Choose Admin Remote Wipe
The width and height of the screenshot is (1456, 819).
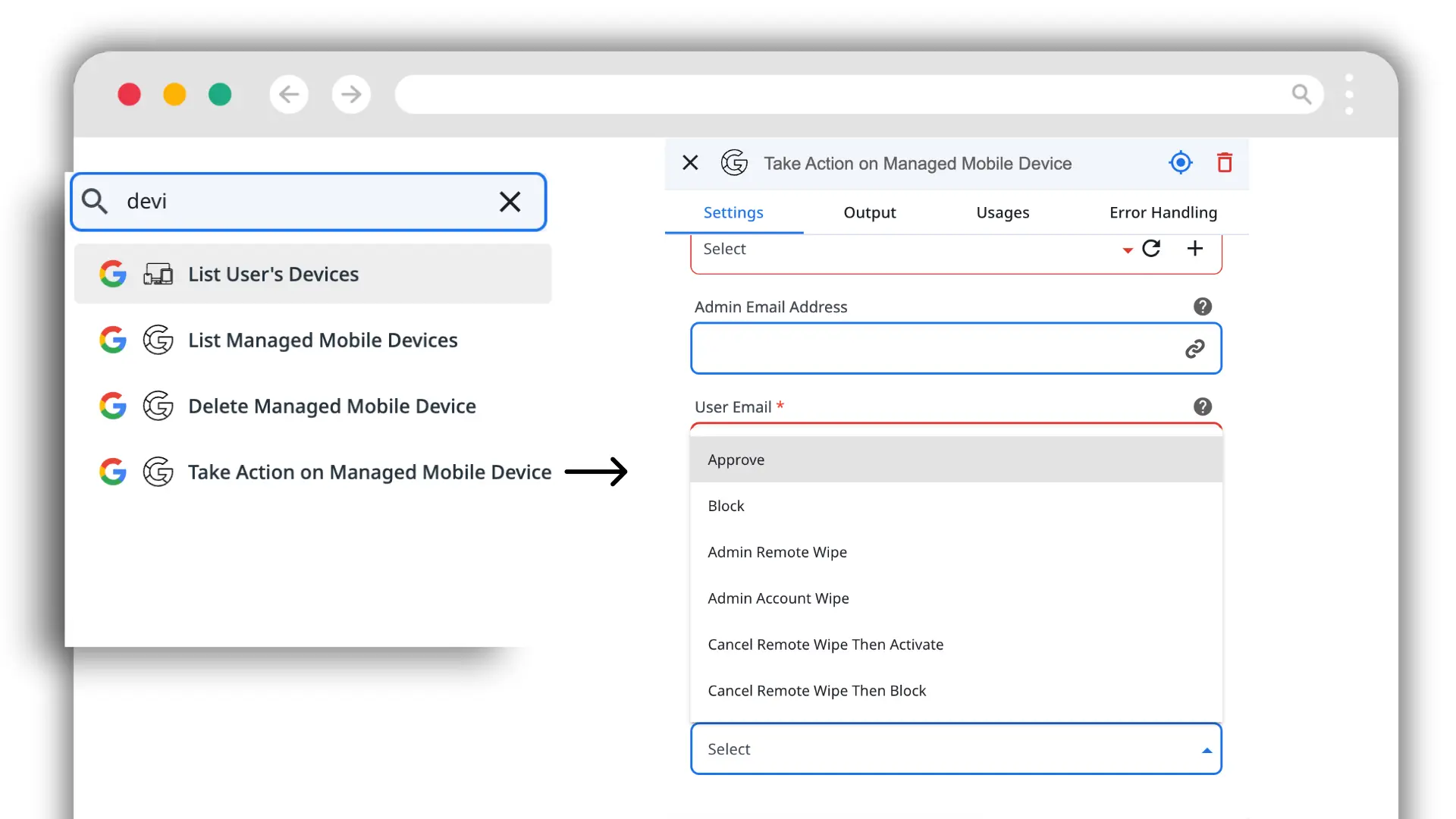[x=956, y=552]
